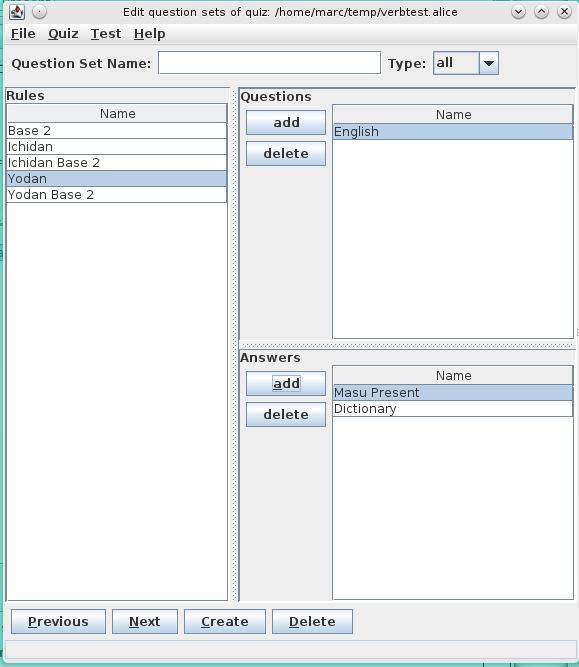Click the round sticky window button

pyautogui.click(x=40, y=11)
